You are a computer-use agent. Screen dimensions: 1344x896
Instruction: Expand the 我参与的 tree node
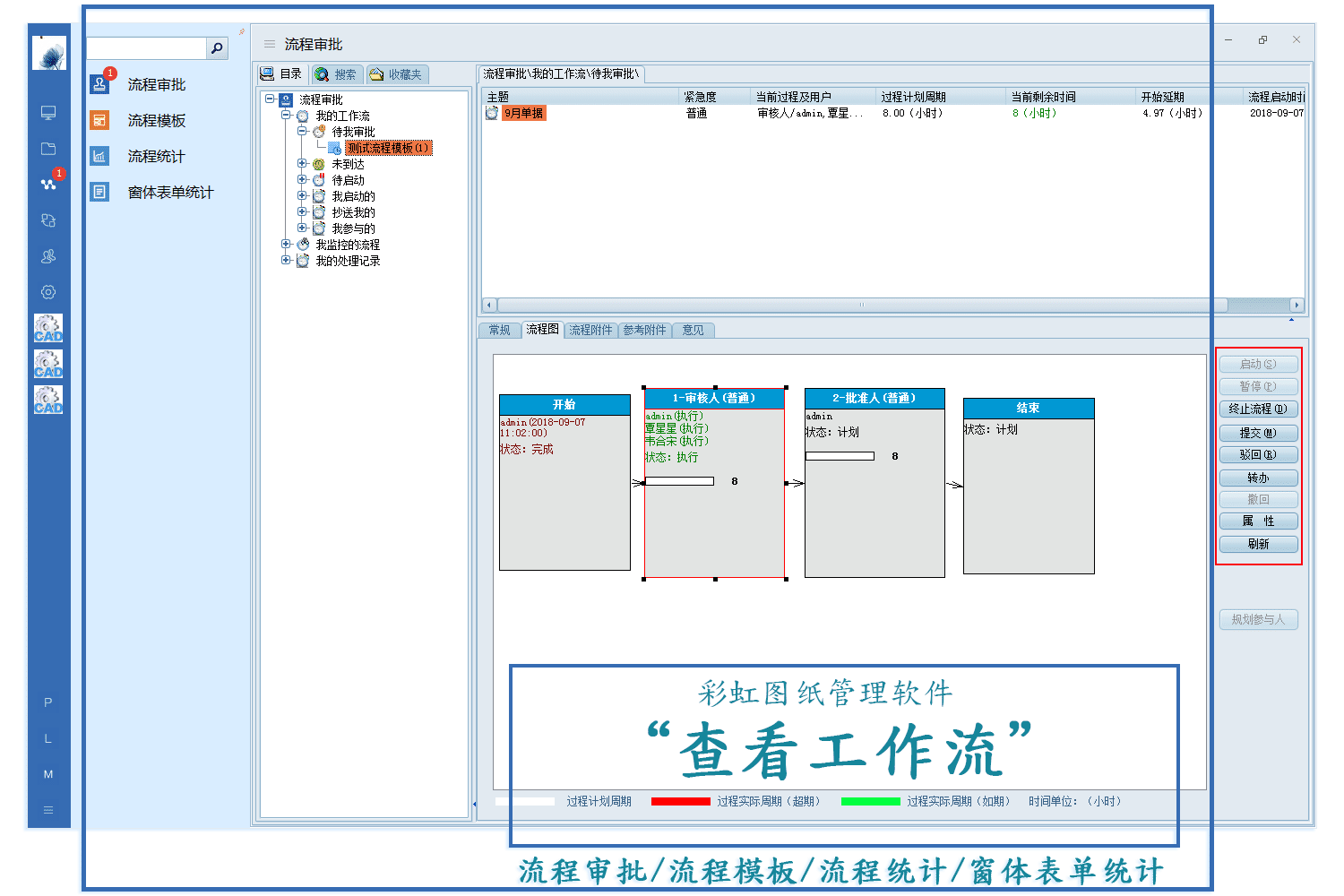[302, 228]
